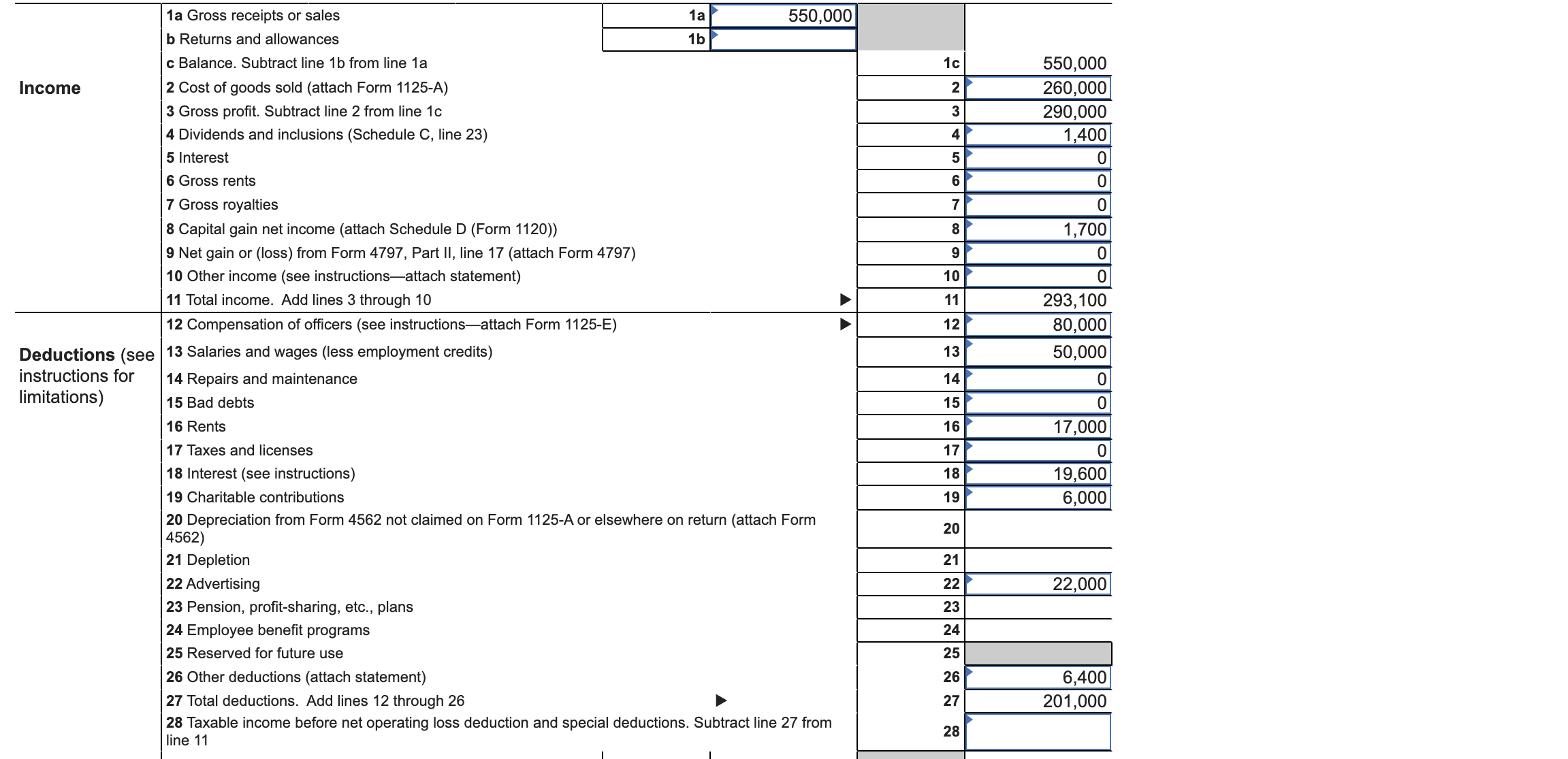Click the arrow icon on Compensation of officers line
Image resolution: width=1568 pixels, height=759 pixels.
(x=845, y=324)
